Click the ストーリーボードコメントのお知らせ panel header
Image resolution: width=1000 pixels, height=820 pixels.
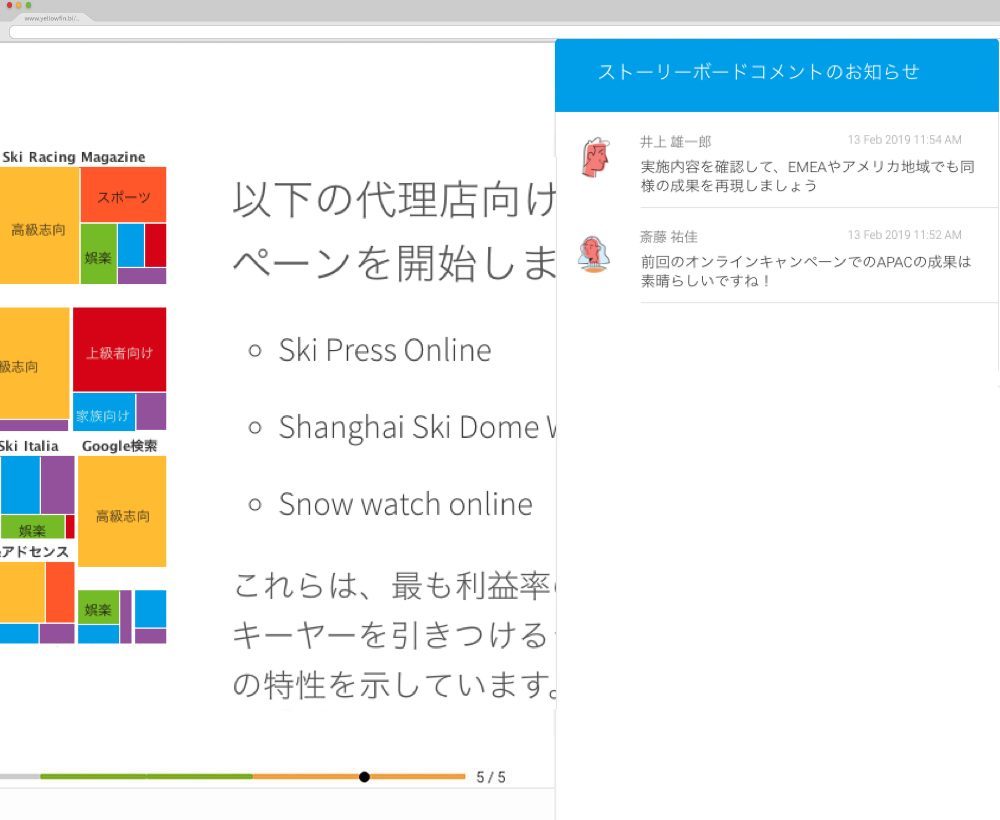758,72
